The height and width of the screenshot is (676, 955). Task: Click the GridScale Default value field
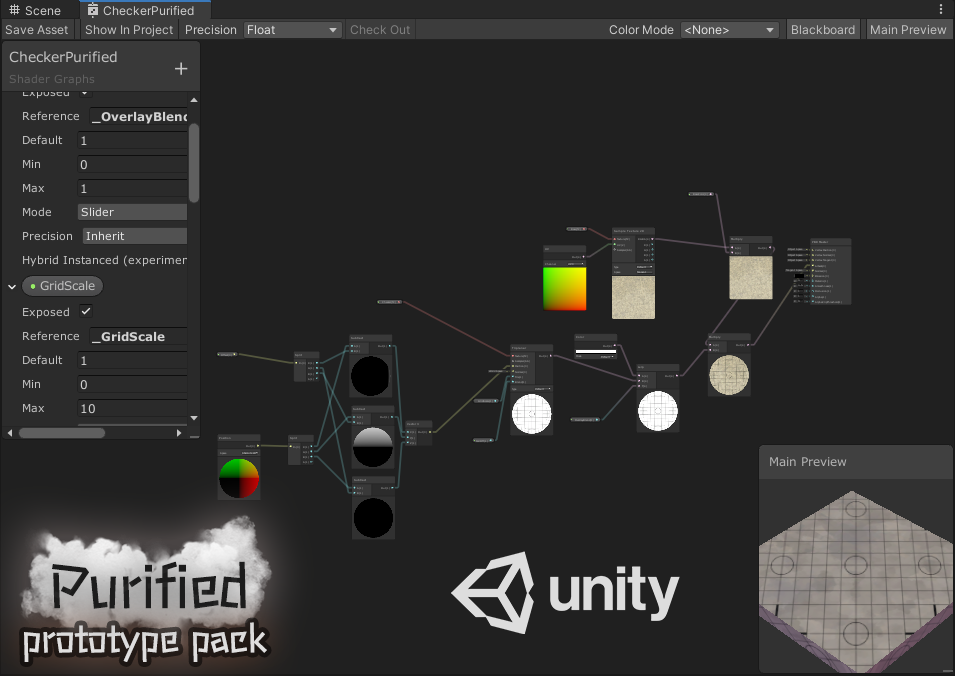coord(133,361)
